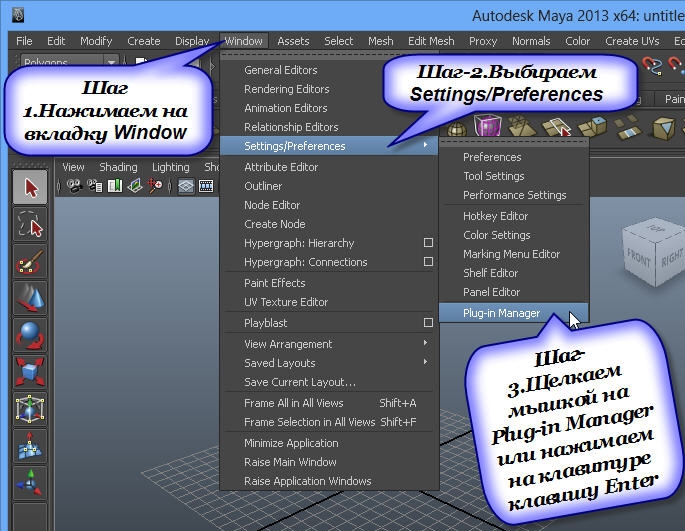Select the Move tool cone icon
Viewport: 685px width, 531px height.
tap(30, 298)
